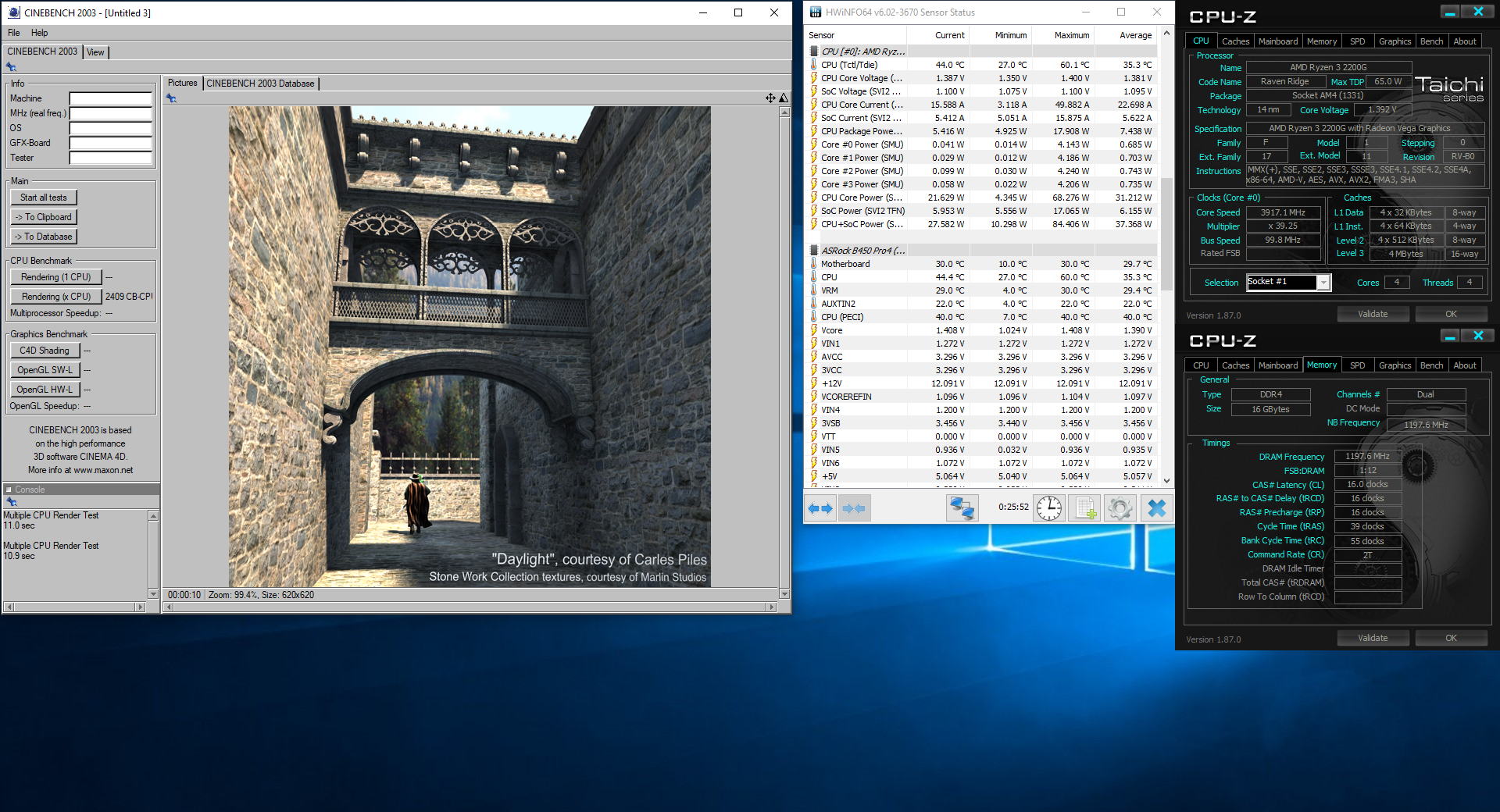Select the Pictures tab

[x=182, y=83]
